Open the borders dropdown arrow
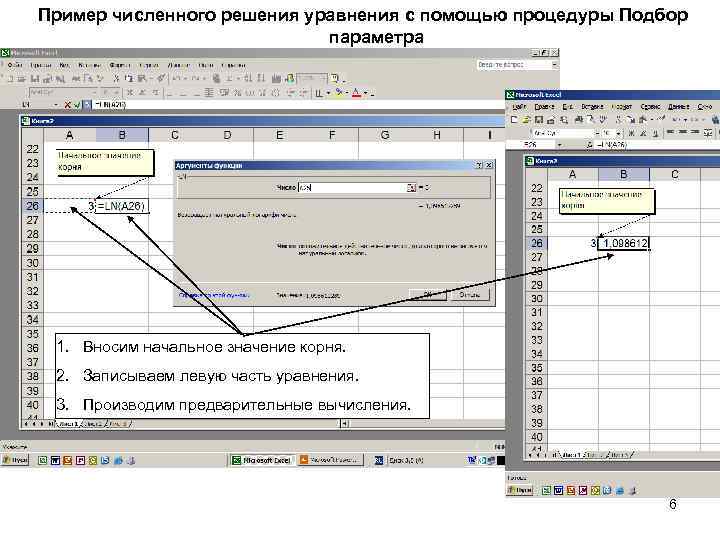This screenshot has height=540, width=720. pos(328,93)
